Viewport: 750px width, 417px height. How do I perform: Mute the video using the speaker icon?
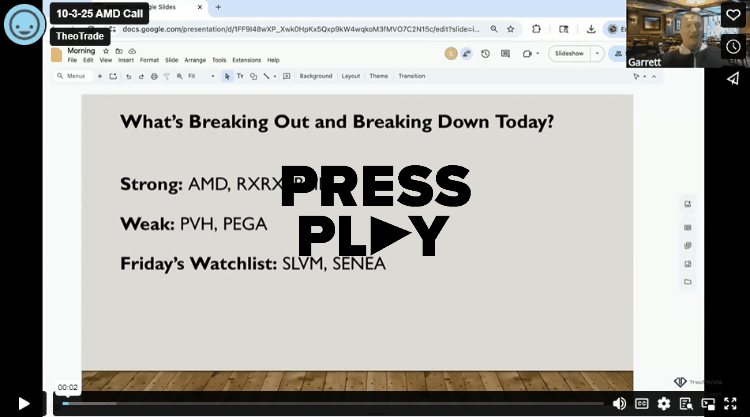pos(619,404)
